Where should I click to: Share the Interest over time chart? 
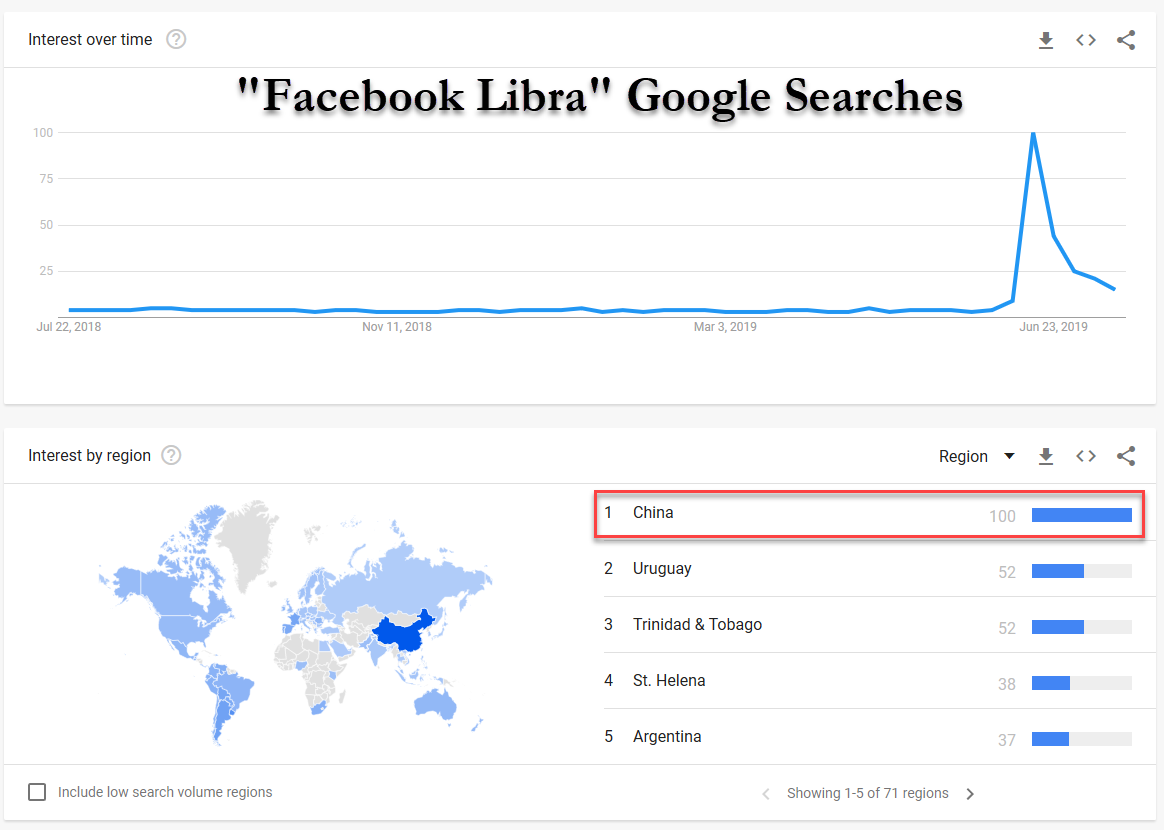pos(1125,40)
